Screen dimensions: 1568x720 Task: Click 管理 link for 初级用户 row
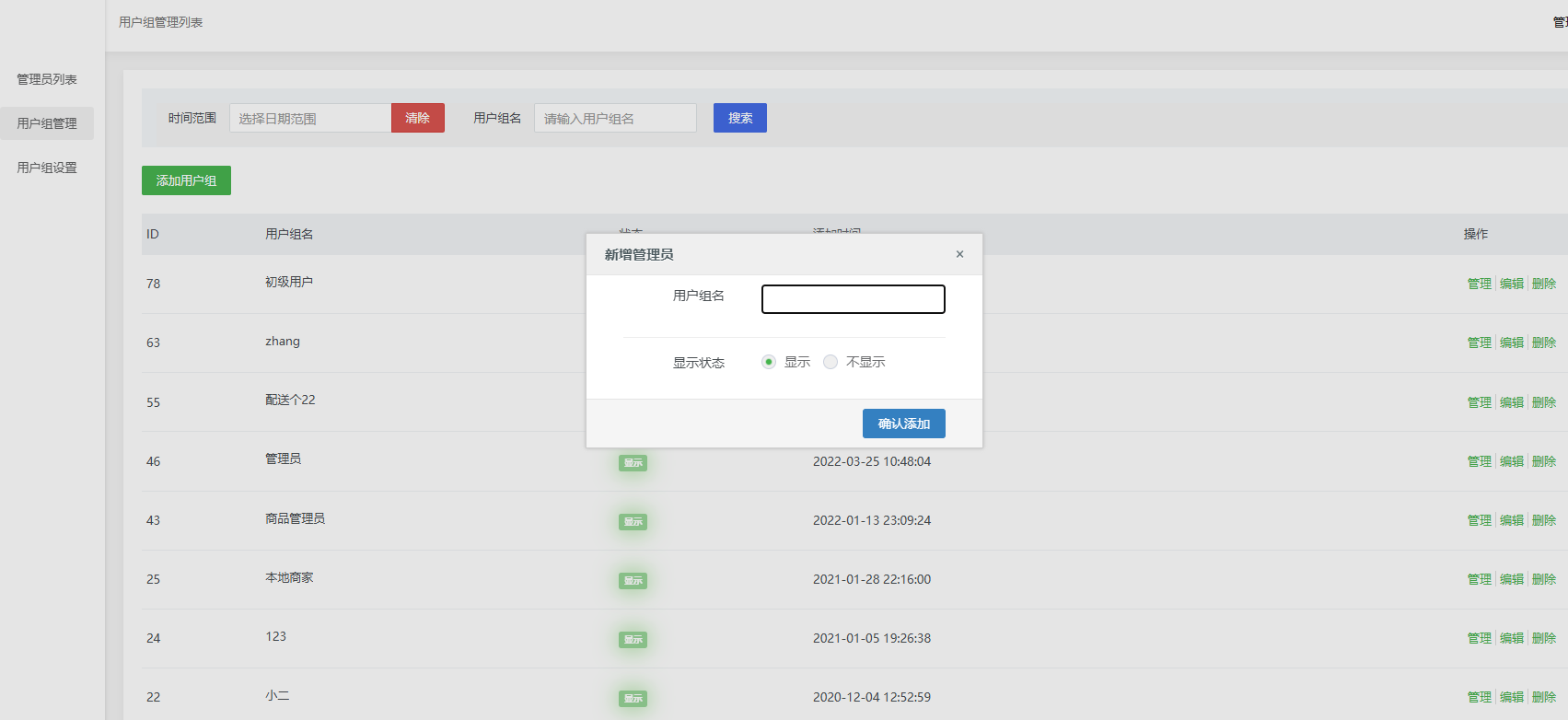1479,284
